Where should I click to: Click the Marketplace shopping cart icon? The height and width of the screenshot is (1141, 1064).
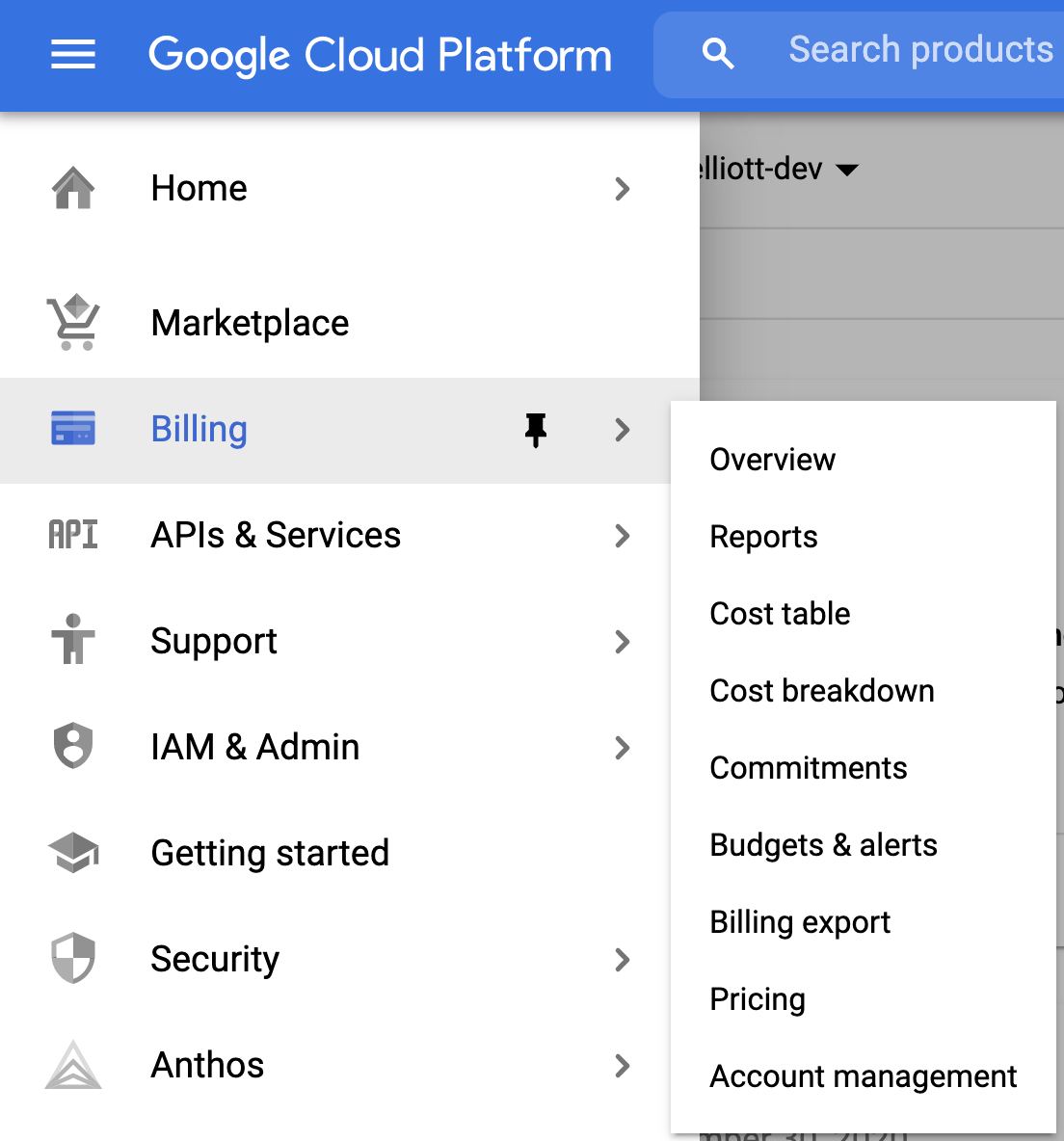[73, 323]
